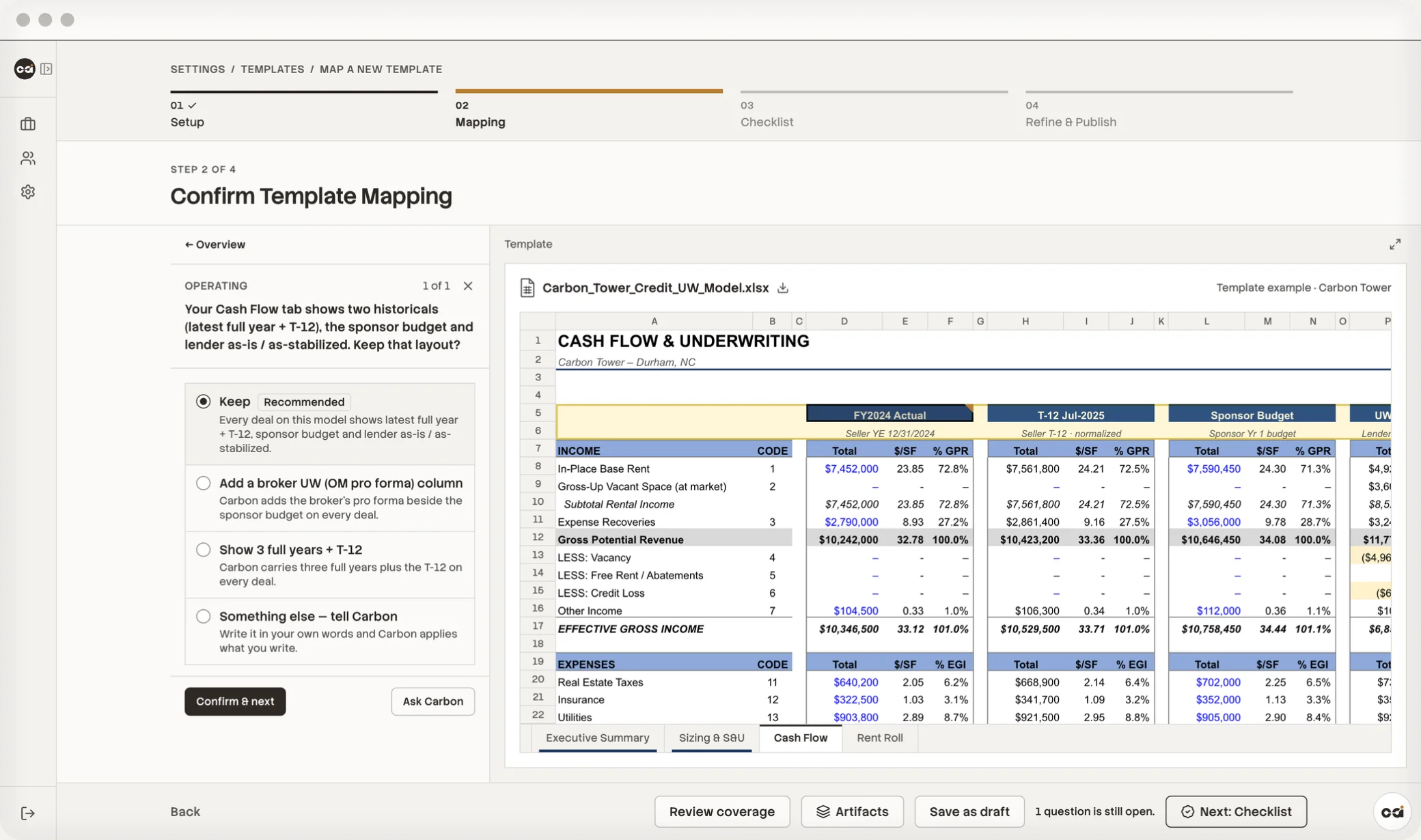Select Show 3 full years + T-12
The image size is (1421, 840).
click(330, 565)
